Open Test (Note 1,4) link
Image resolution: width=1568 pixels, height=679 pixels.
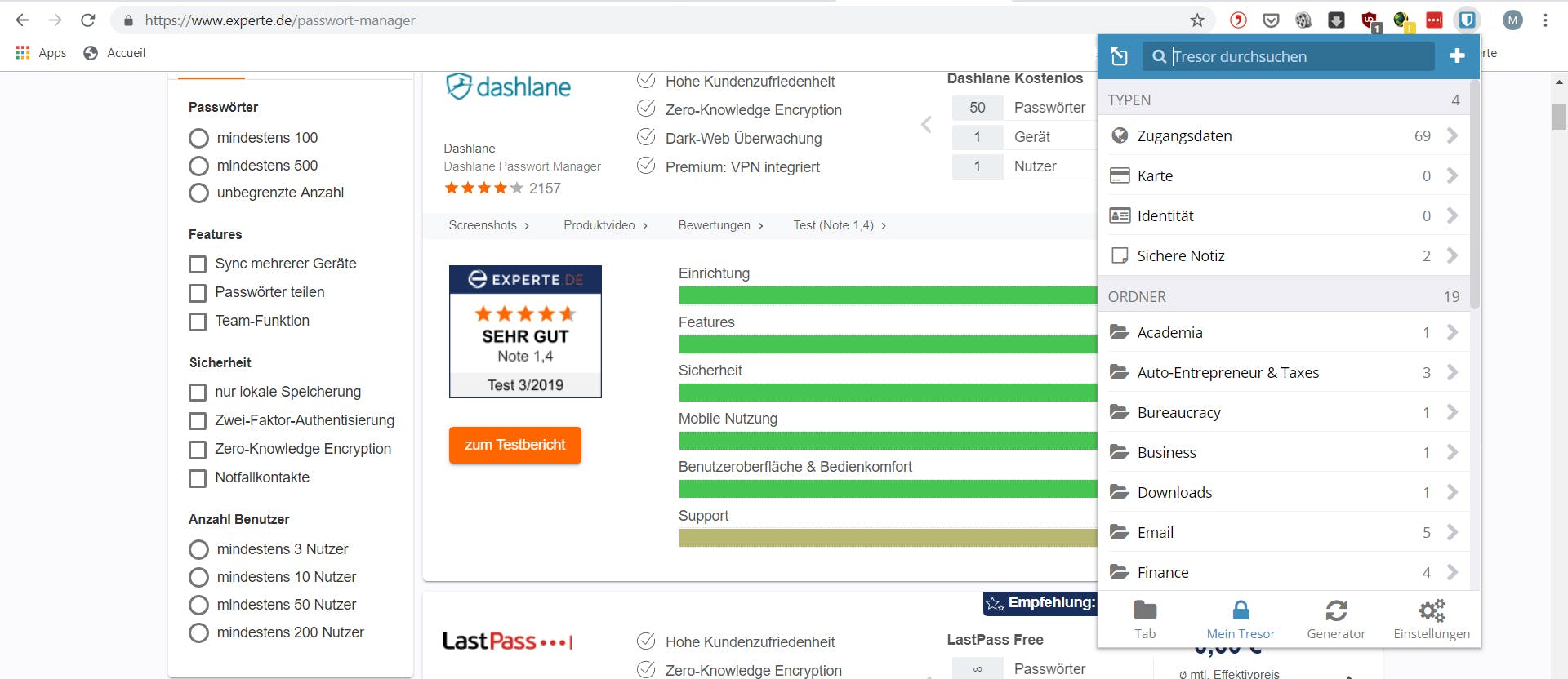[x=840, y=225]
